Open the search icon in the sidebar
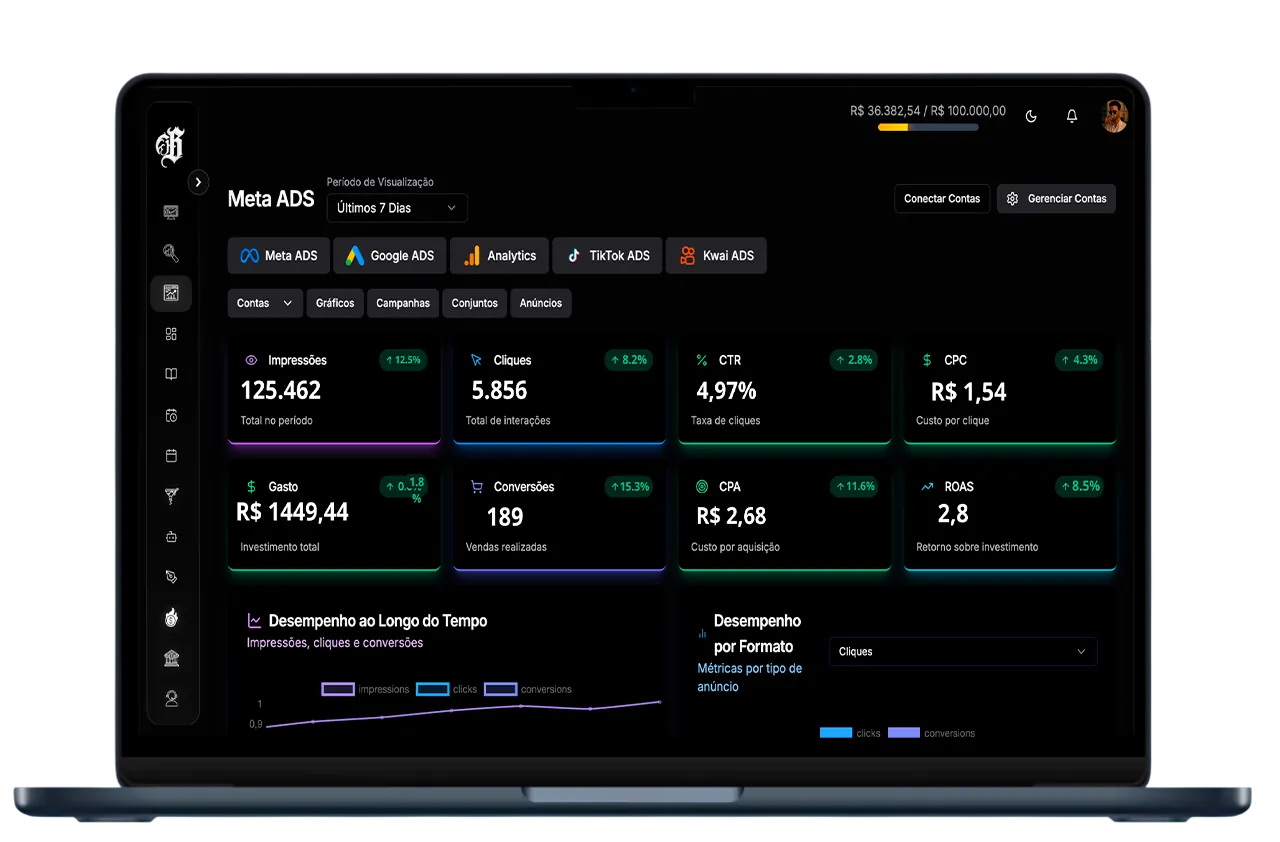Viewport: 1280px width, 842px height. click(x=171, y=253)
